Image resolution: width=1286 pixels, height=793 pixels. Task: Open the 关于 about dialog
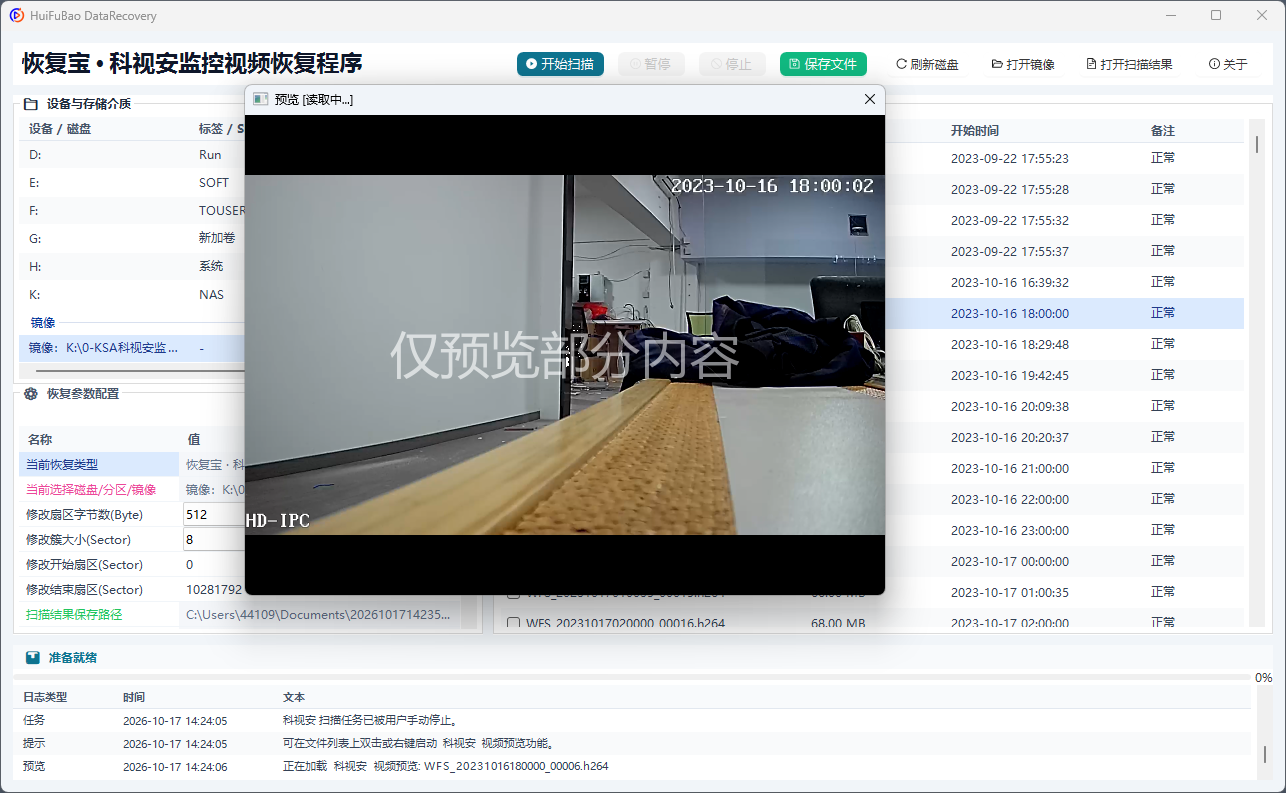pos(1228,64)
